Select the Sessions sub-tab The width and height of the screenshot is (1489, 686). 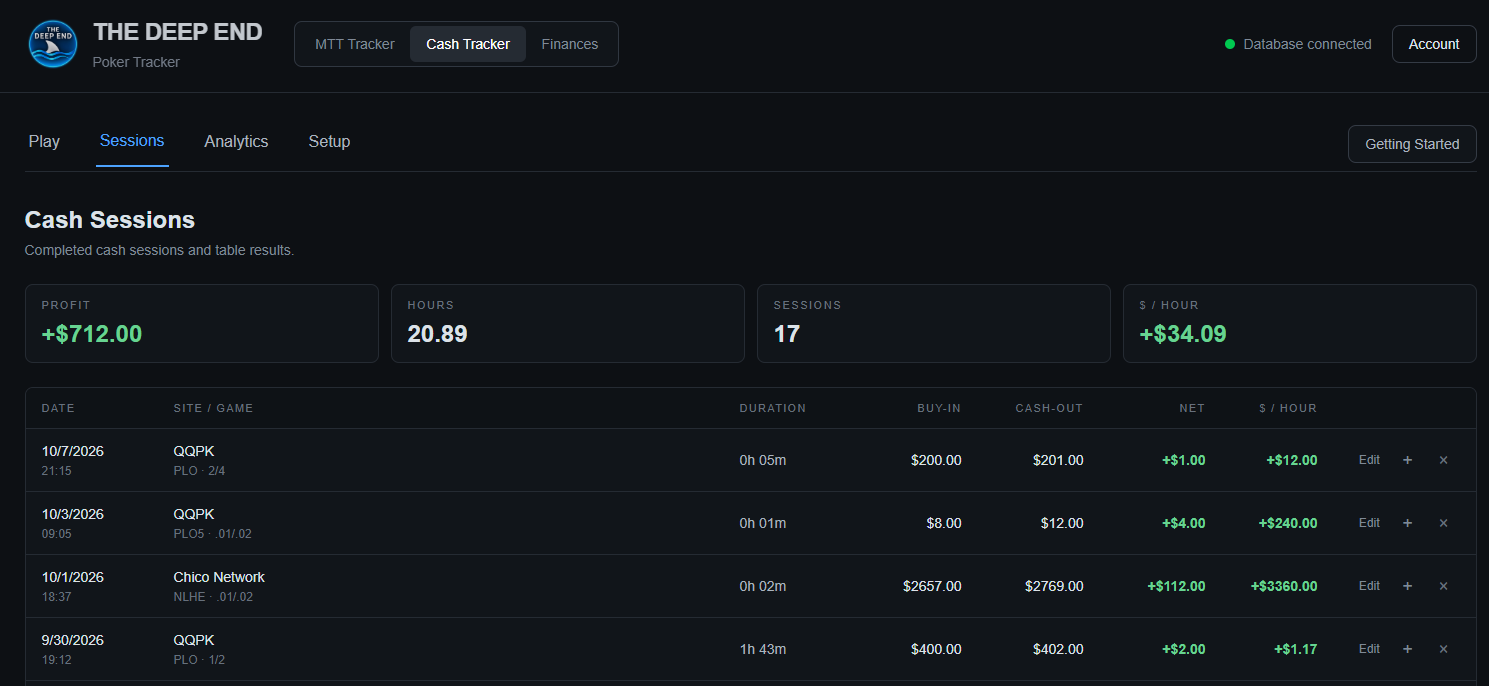tap(132, 141)
